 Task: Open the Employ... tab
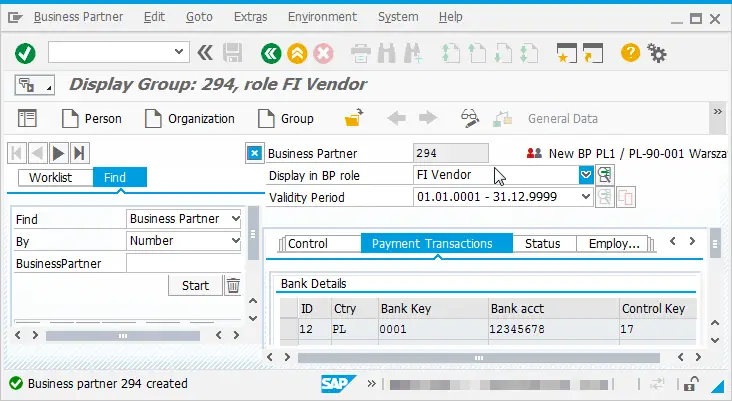pyautogui.click(x=613, y=243)
